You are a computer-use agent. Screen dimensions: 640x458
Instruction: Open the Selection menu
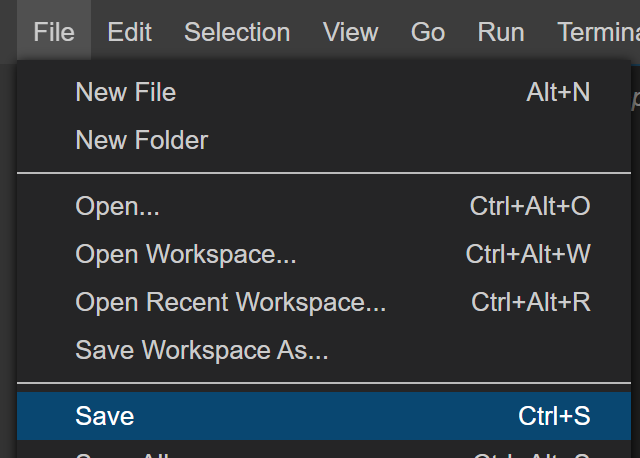237,32
